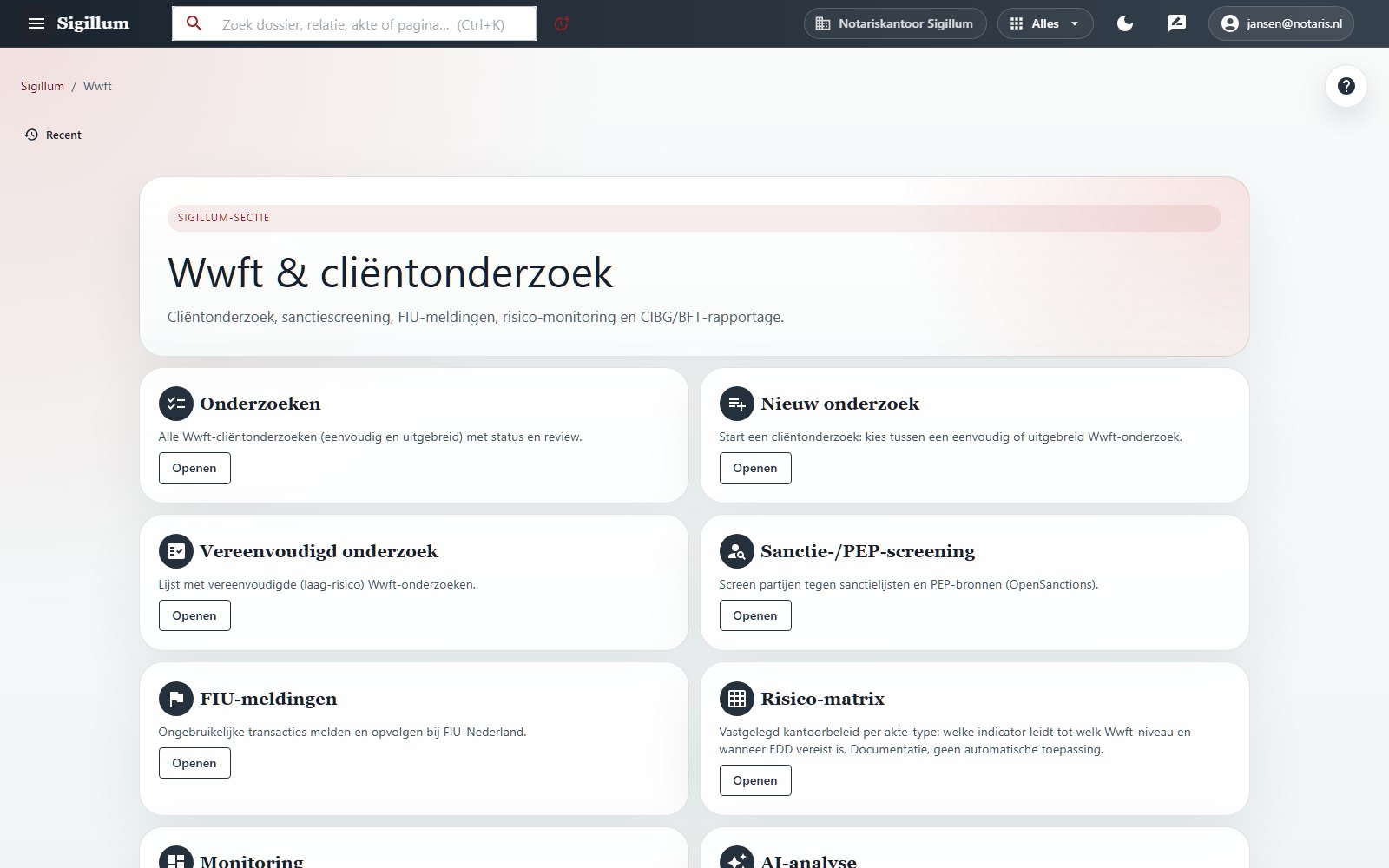Click the user avatar icon
This screenshot has height=868, width=1389.
tap(1229, 23)
